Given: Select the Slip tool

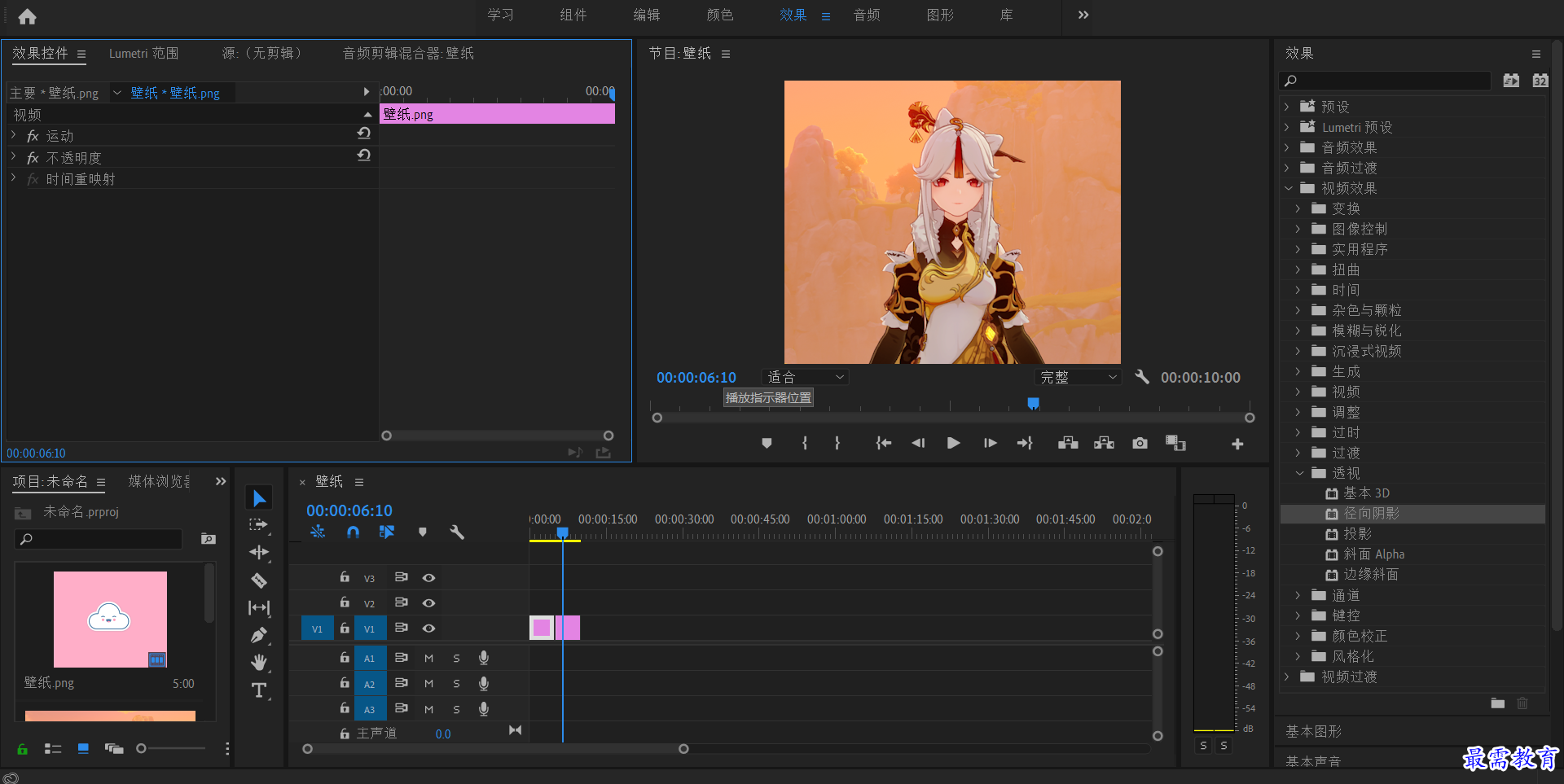Looking at the screenshot, I should pyautogui.click(x=259, y=608).
